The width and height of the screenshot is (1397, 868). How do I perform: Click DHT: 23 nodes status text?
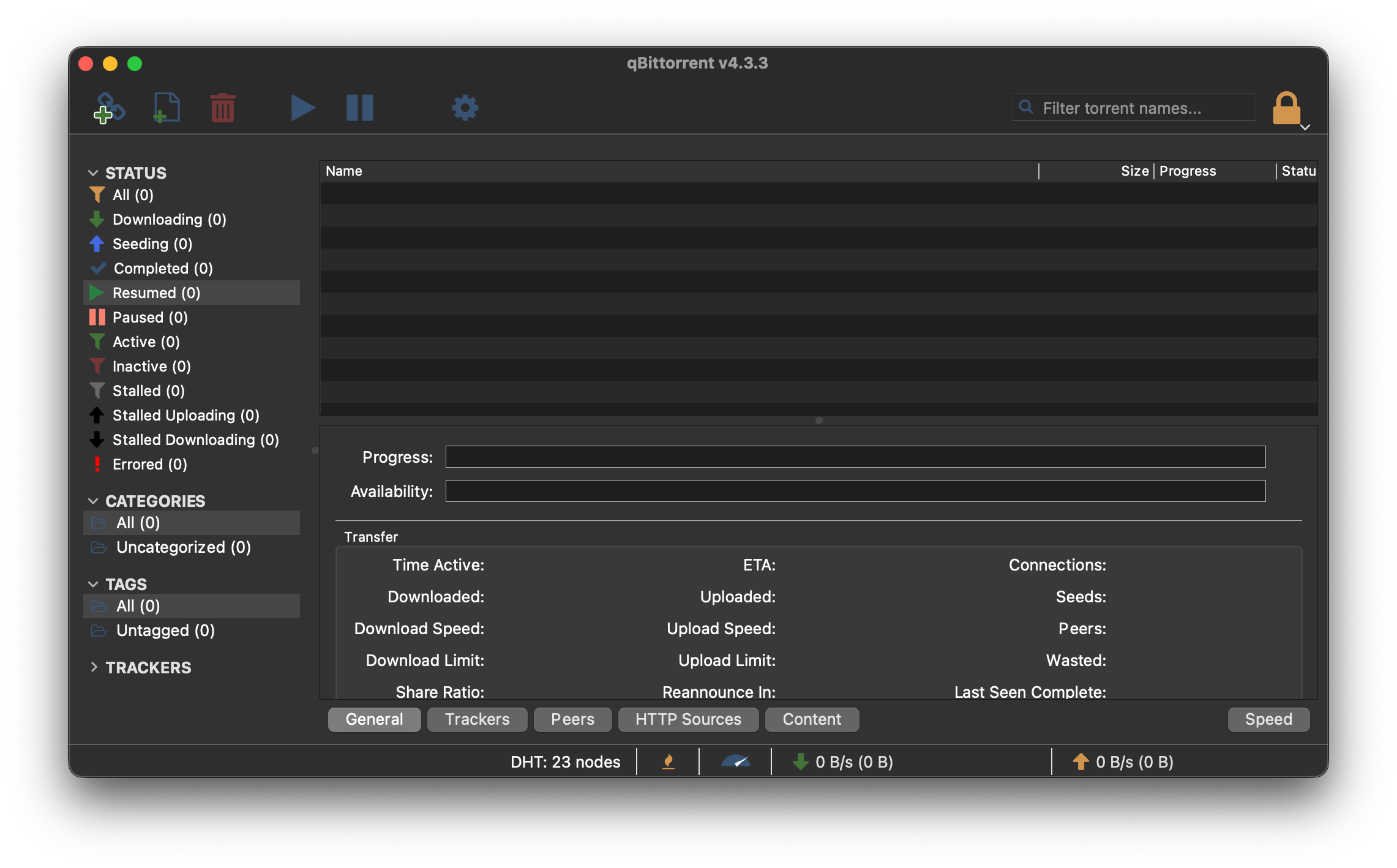pos(565,762)
